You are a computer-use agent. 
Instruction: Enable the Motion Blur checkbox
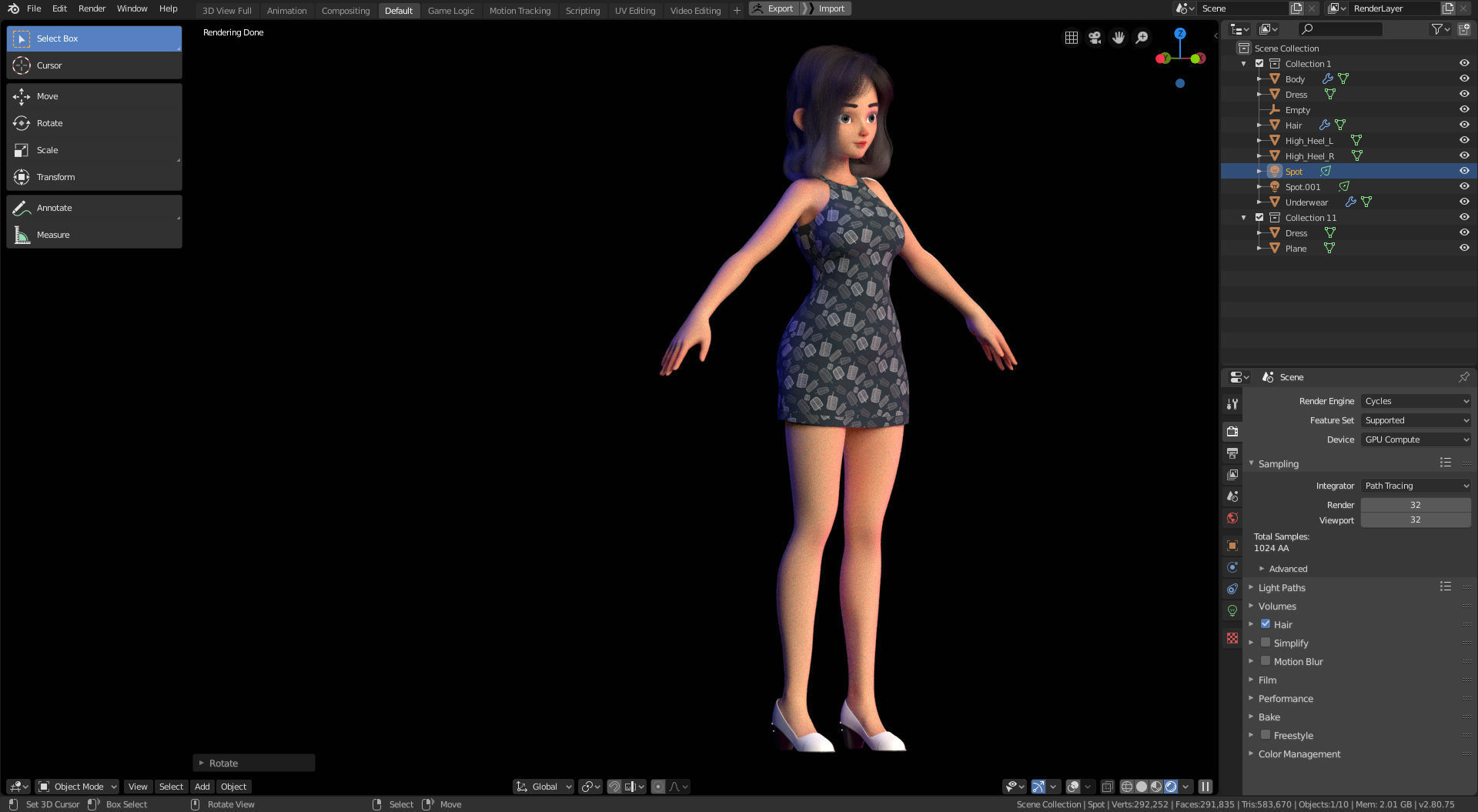coord(1266,661)
